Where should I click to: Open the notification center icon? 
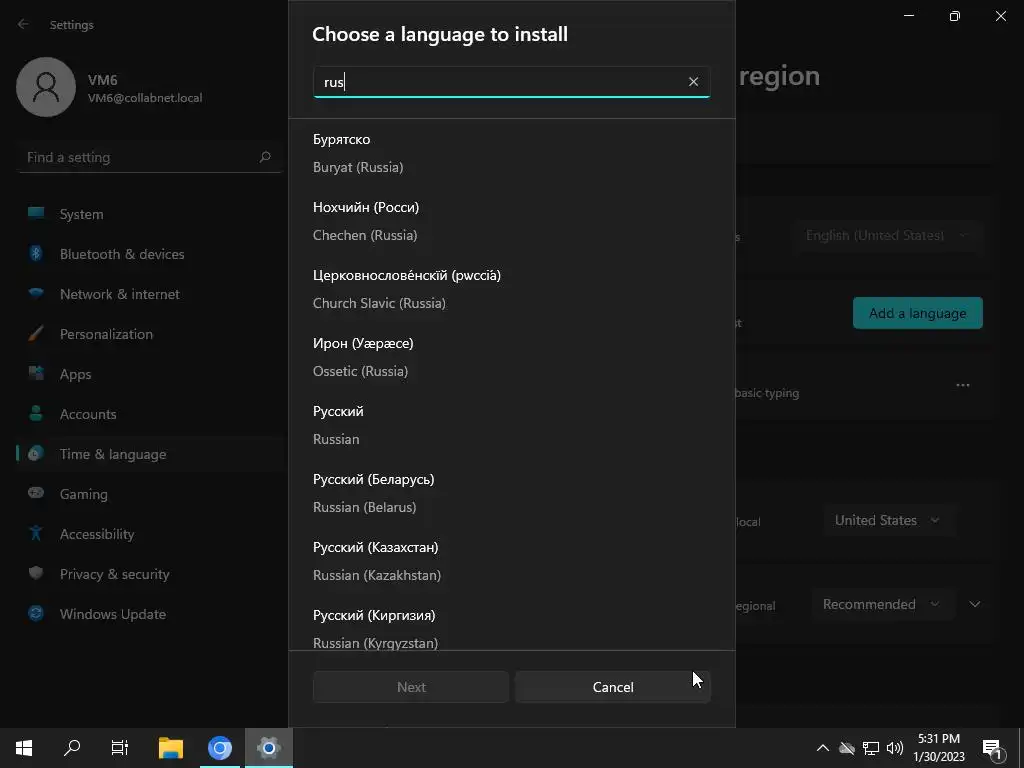click(x=993, y=748)
